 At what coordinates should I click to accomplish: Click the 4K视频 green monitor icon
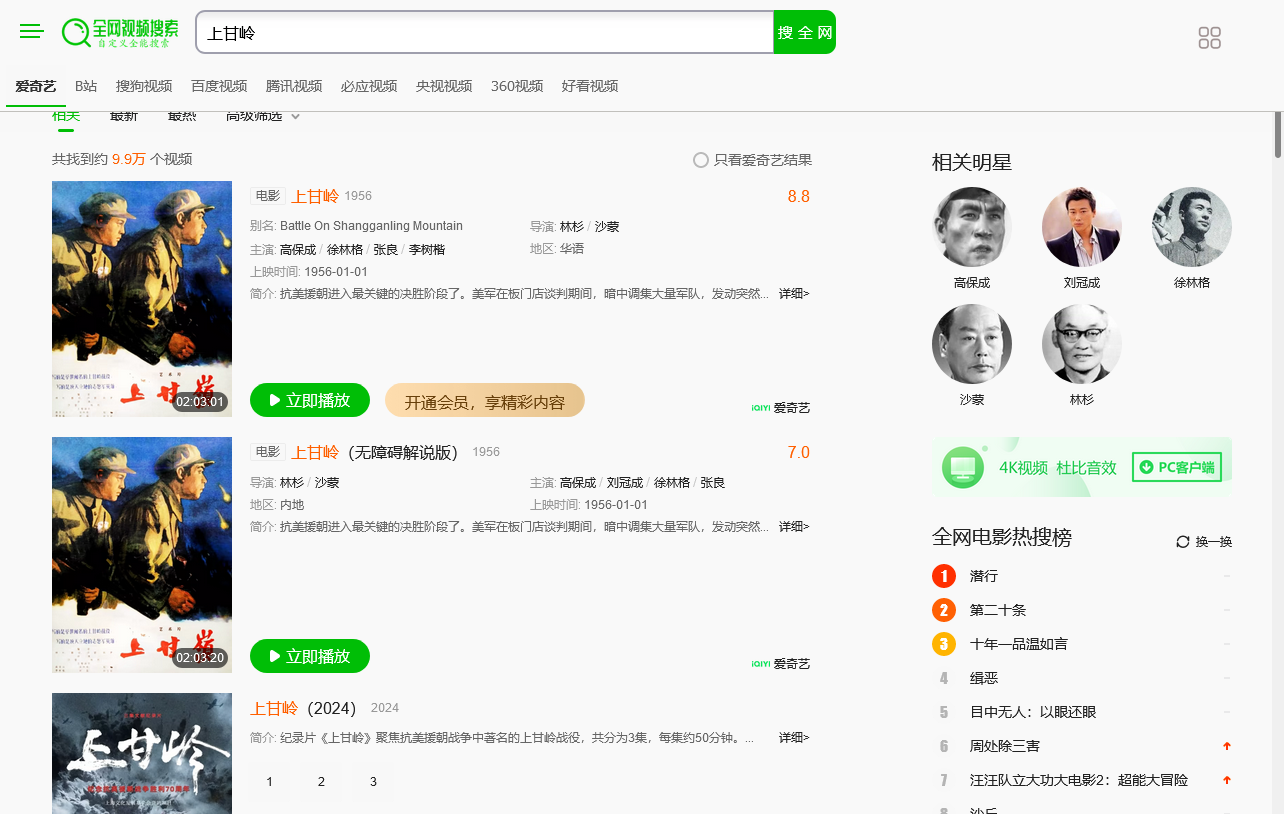click(x=962, y=467)
